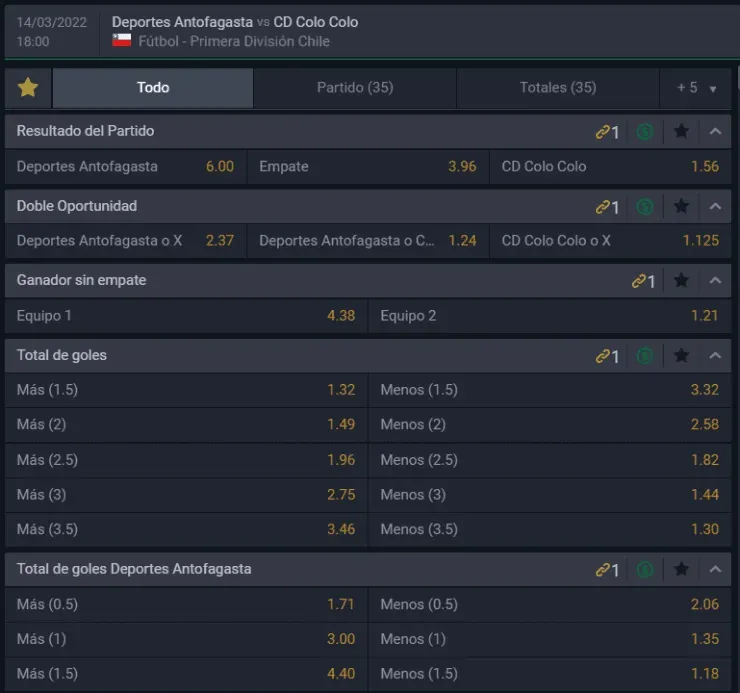Favorite the Resultado del Partido market
Viewport: 740px width, 693px height.
[681, 131]
